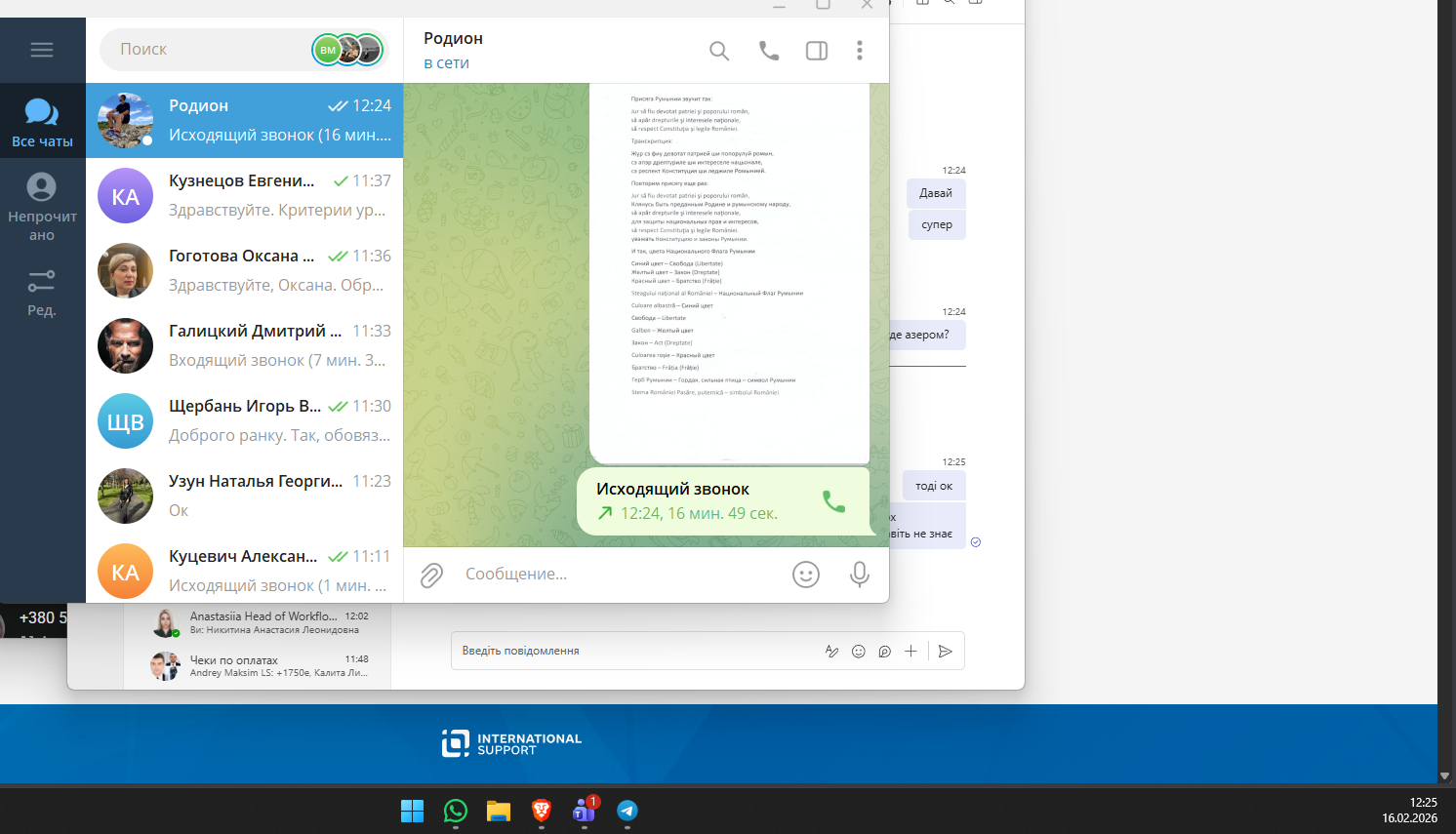Open chat with Узун Наталья Георги...

click(244, 496)
